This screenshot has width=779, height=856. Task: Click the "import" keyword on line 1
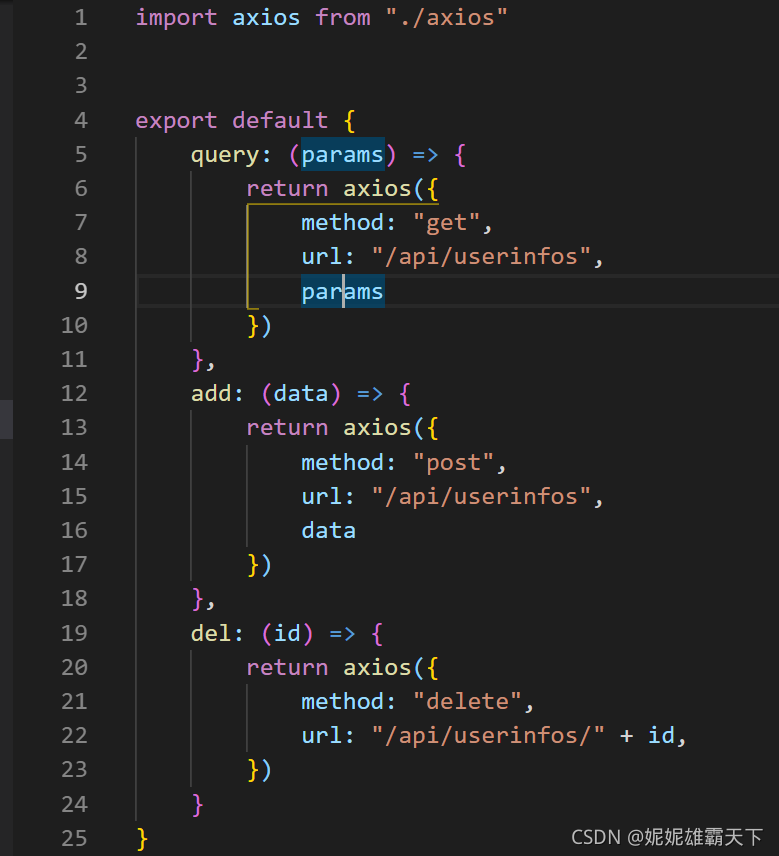pos(176,18)
